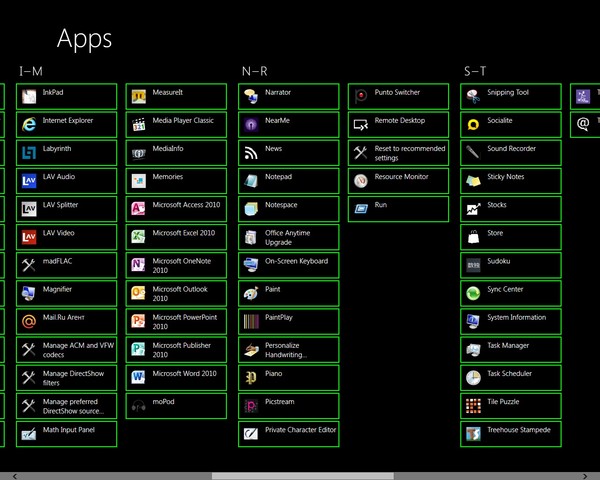Open the PaintPlay tile
This screenshot has height=480, width=600.
289,322
